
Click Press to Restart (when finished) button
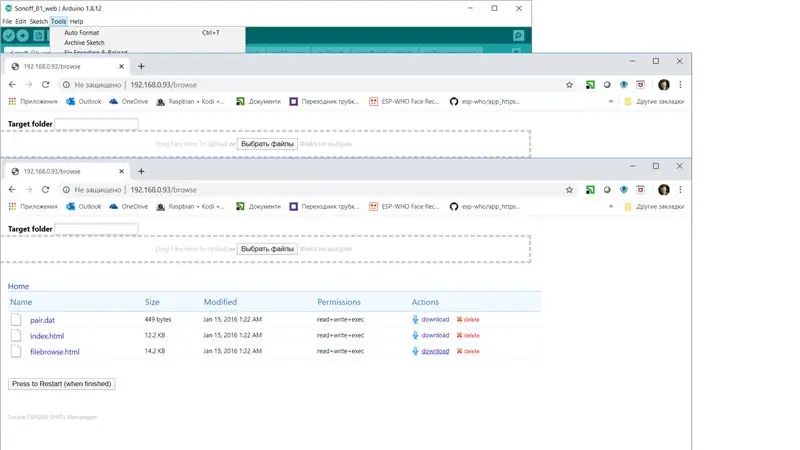click(x=62, y=384)
